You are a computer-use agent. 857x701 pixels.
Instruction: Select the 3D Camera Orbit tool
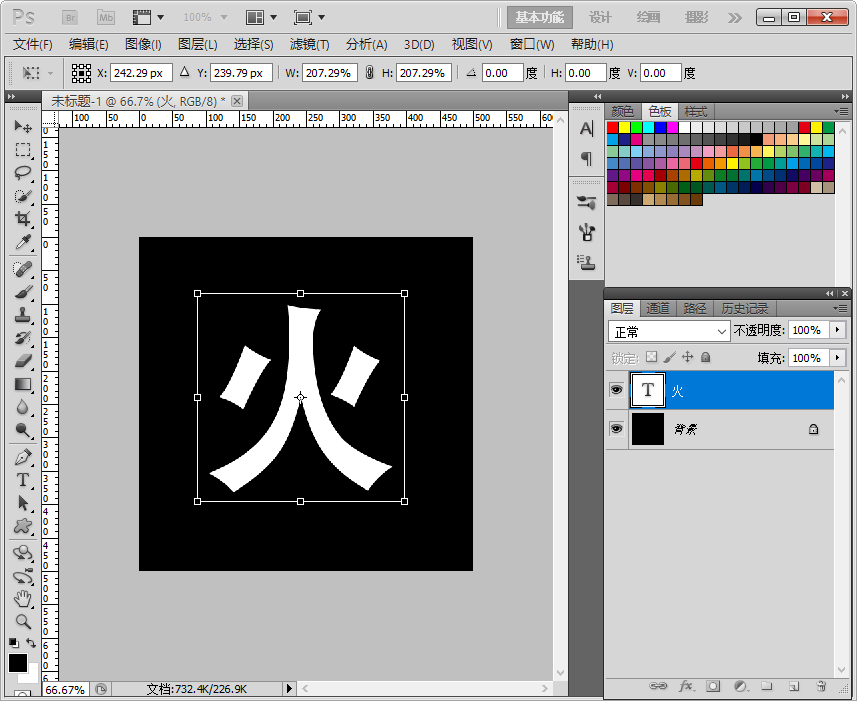22,576
